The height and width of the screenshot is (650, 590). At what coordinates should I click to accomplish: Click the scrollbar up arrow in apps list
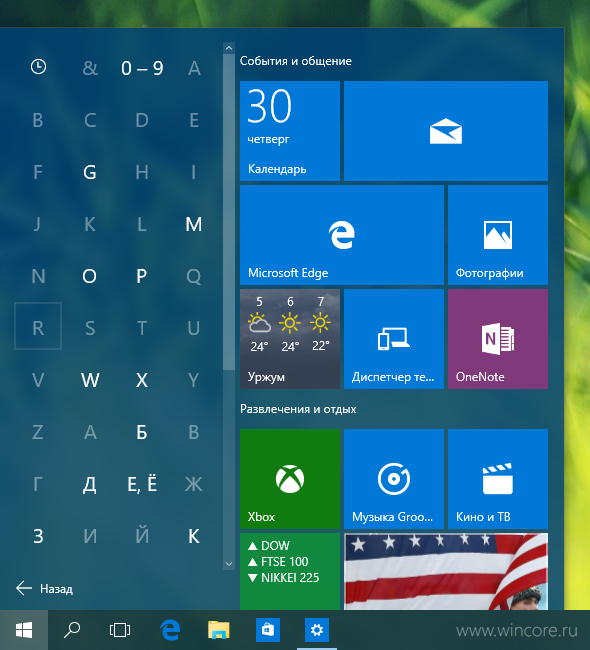click(229, 48)
